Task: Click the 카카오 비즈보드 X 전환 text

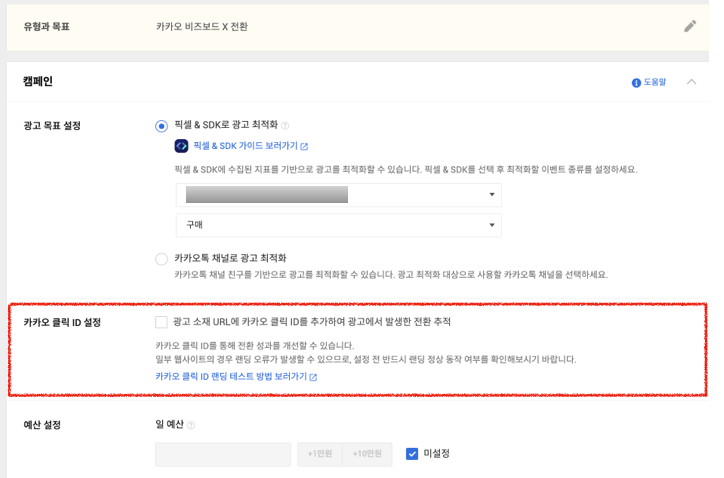Action: click(x=202, y=26)
